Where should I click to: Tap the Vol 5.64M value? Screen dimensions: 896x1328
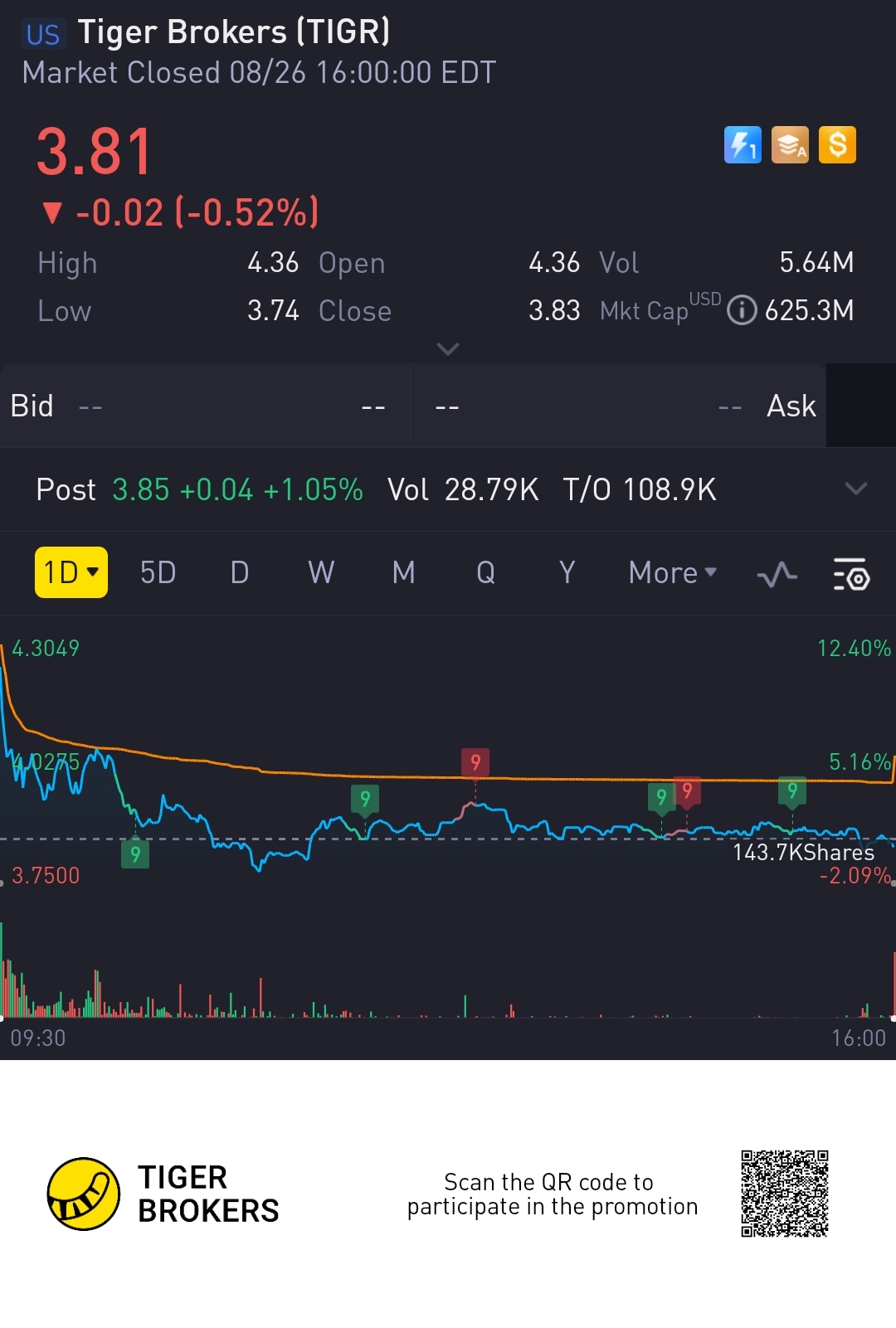pos(816,262)
